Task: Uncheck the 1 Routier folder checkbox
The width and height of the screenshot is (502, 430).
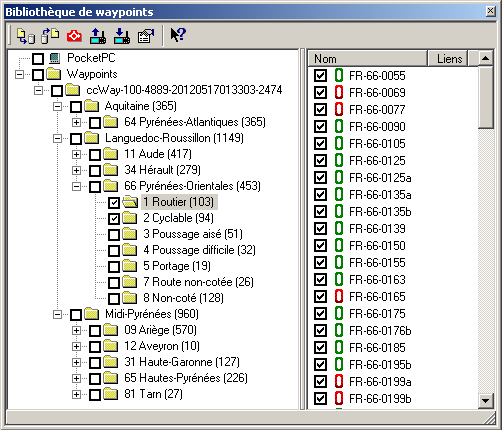Action: [114, 203]
